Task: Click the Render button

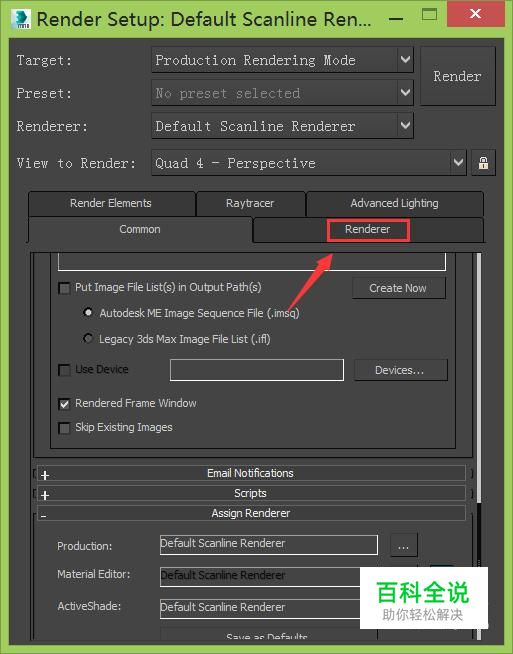Action: coord(458,76)
